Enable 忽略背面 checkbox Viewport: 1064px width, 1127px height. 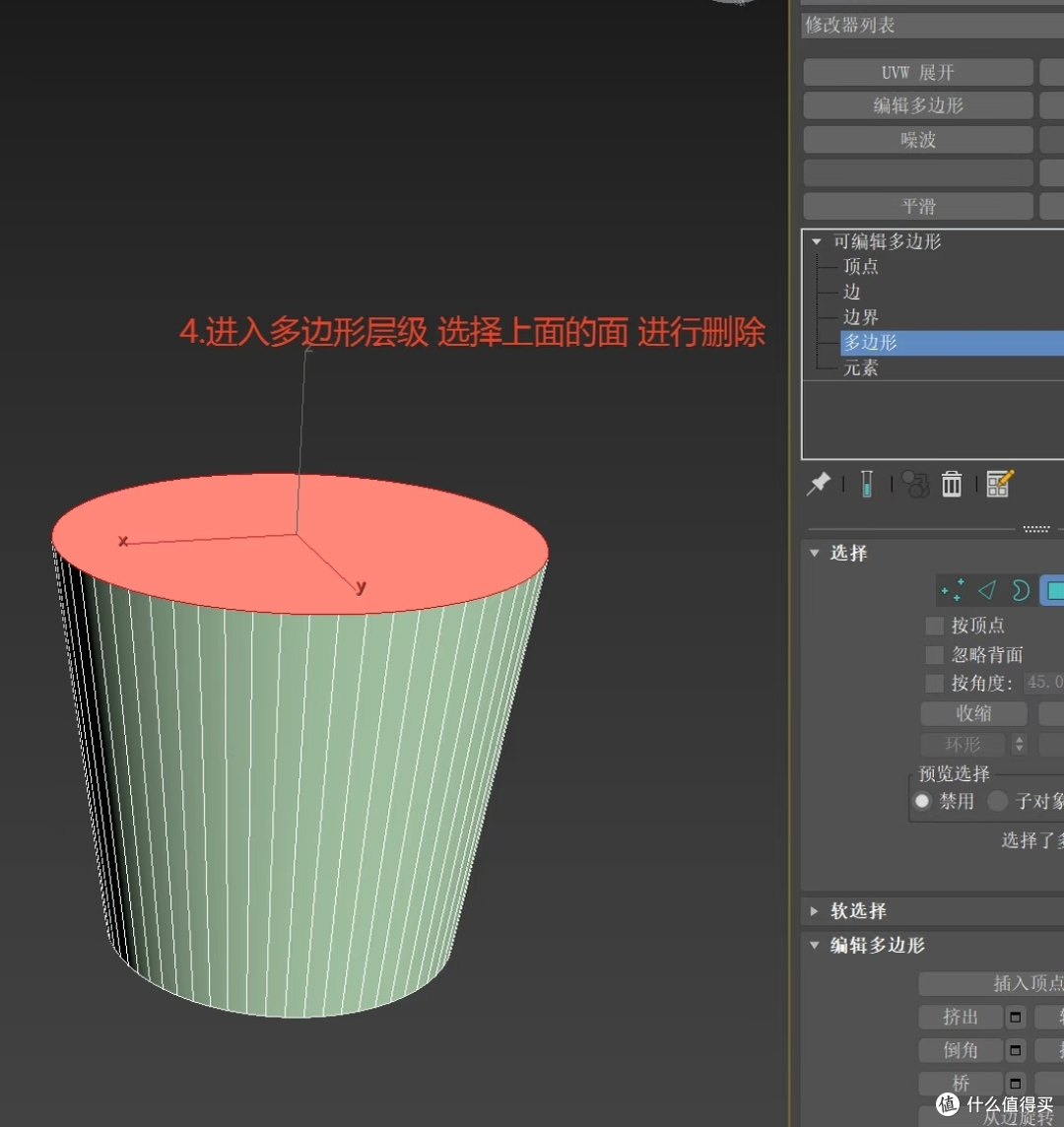[x=935, y=655]
